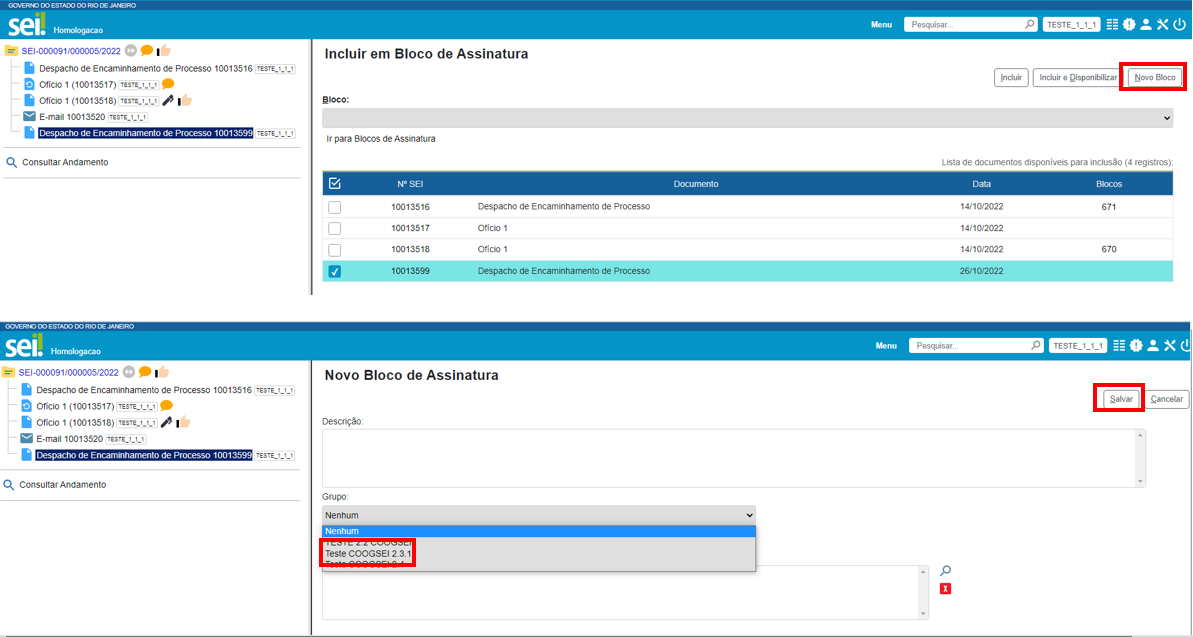Click the Descrição textarea scrollbar down arrow

[1139, 481]
